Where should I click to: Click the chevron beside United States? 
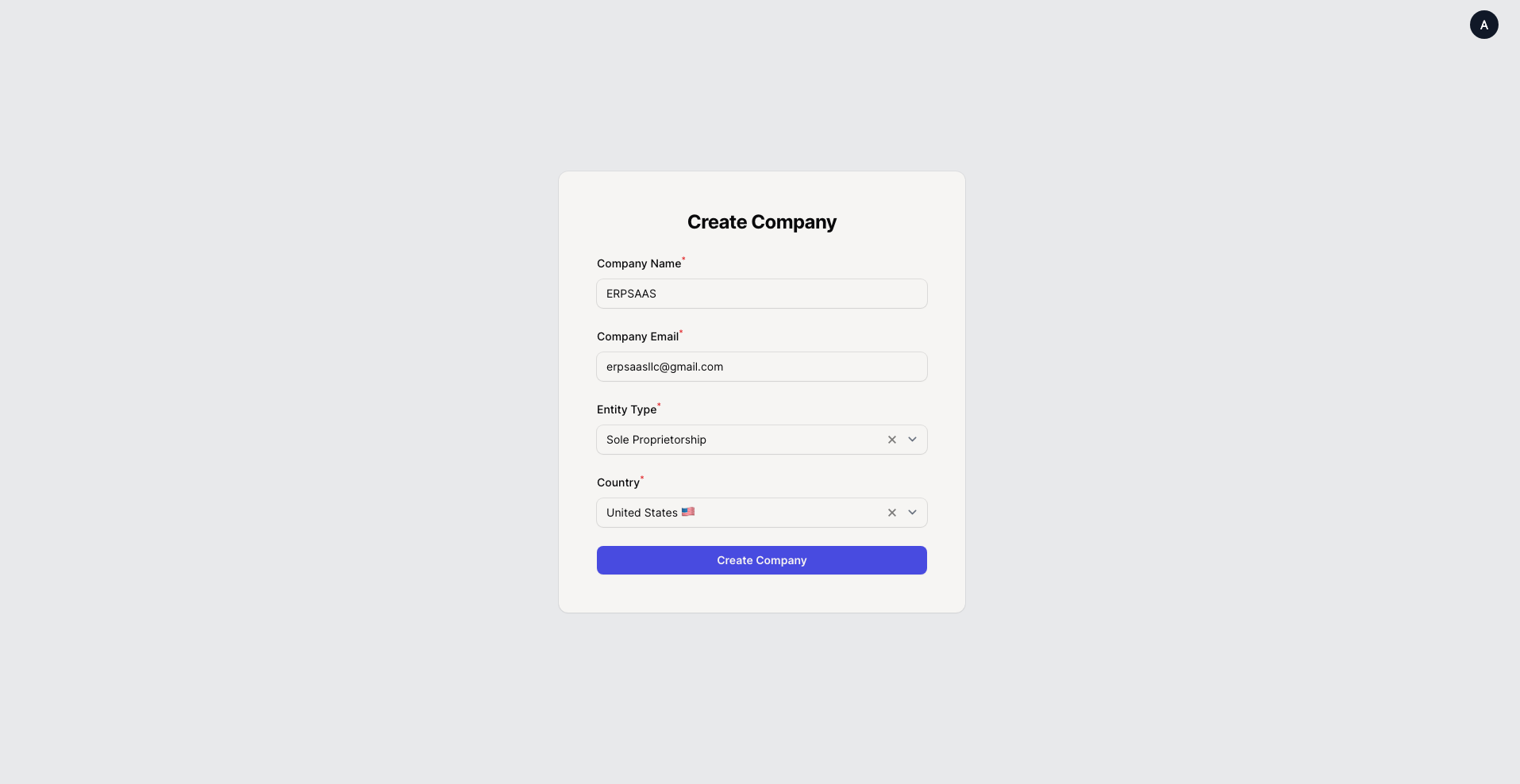(x=911, y=512)
